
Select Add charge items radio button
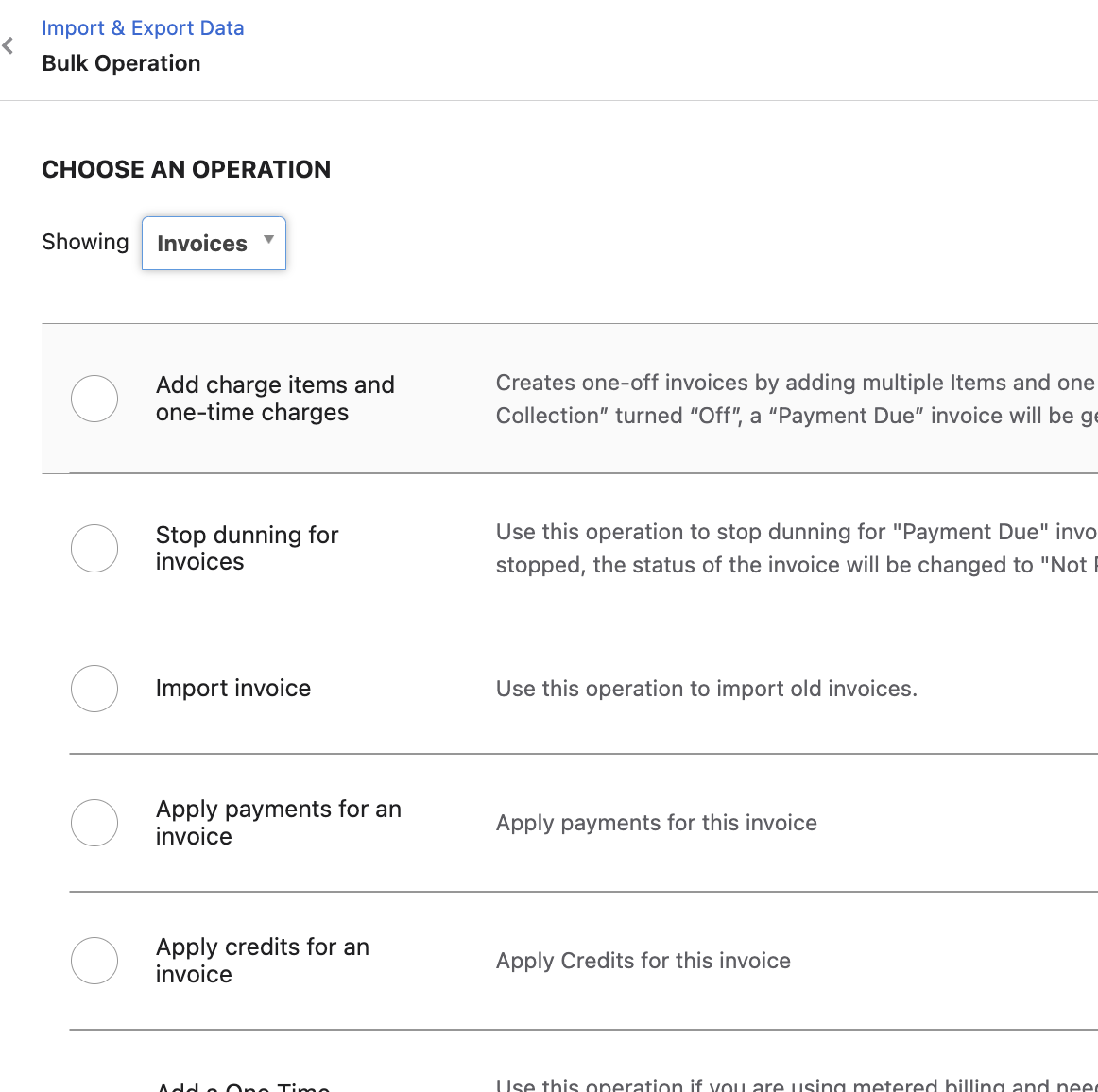94,399
